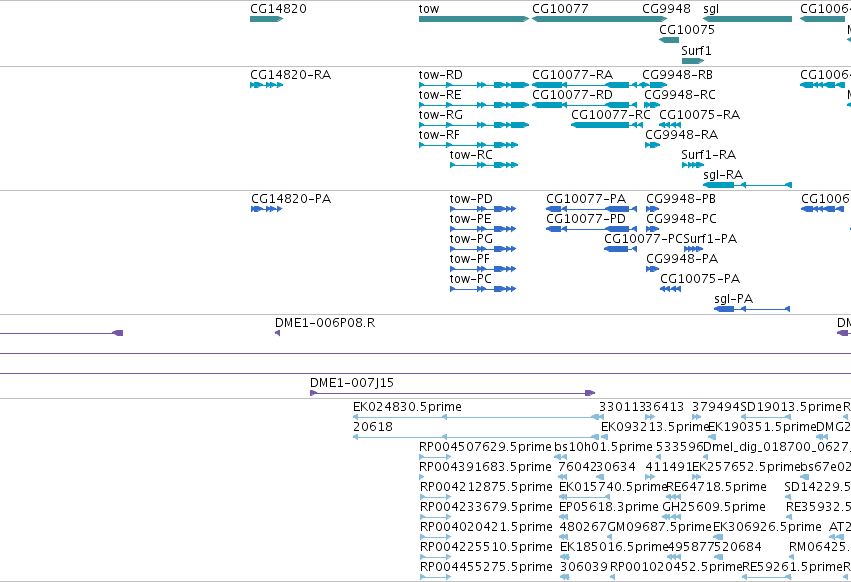The image size is (851, 582).
Task: Select the CG10077-PD protein feature
Action: pyautogui.click(x=592, y=229)
